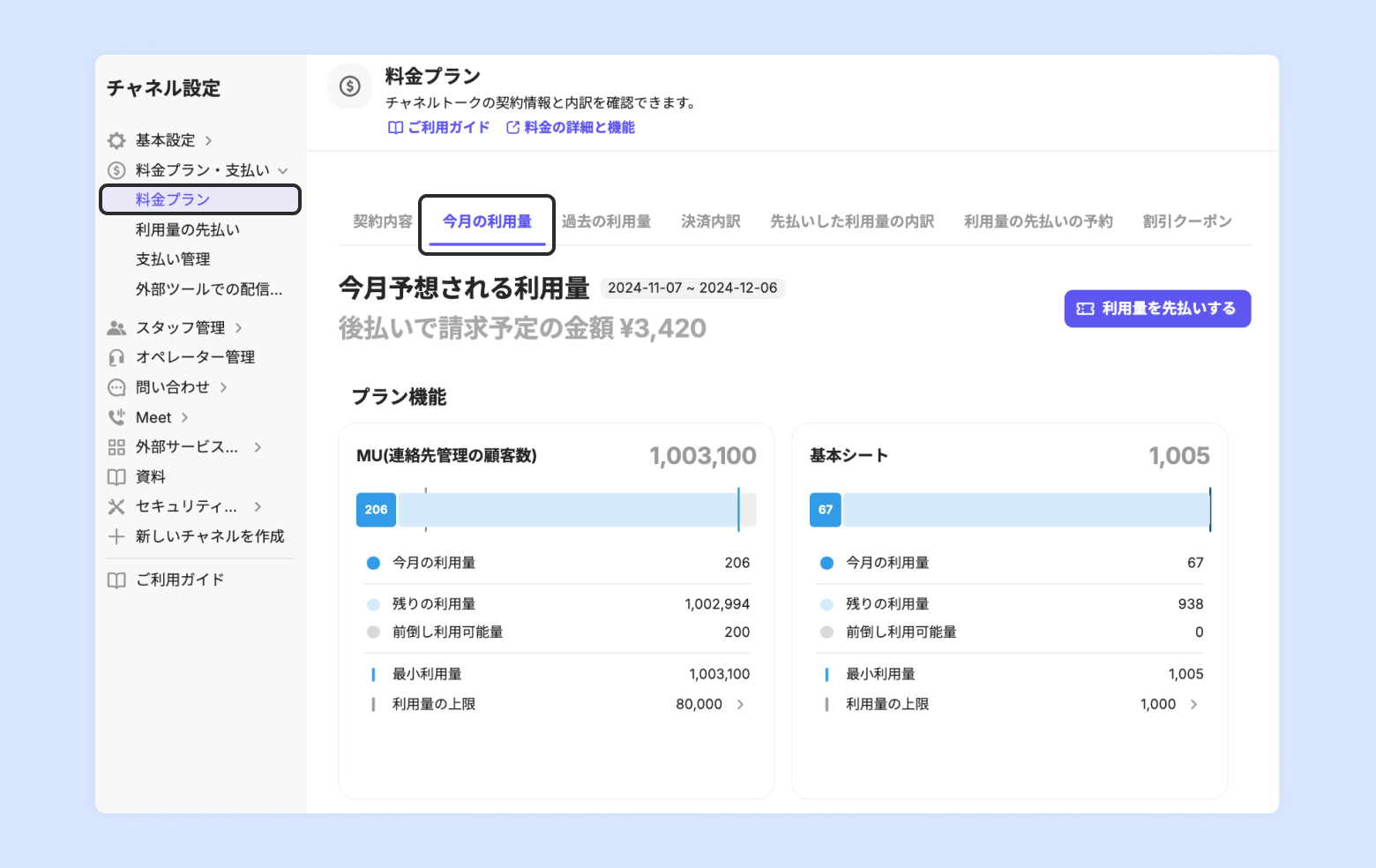1376x868 pixels.
Task: Switch to the 過去の利用量 tab
Action: point(606,221)
